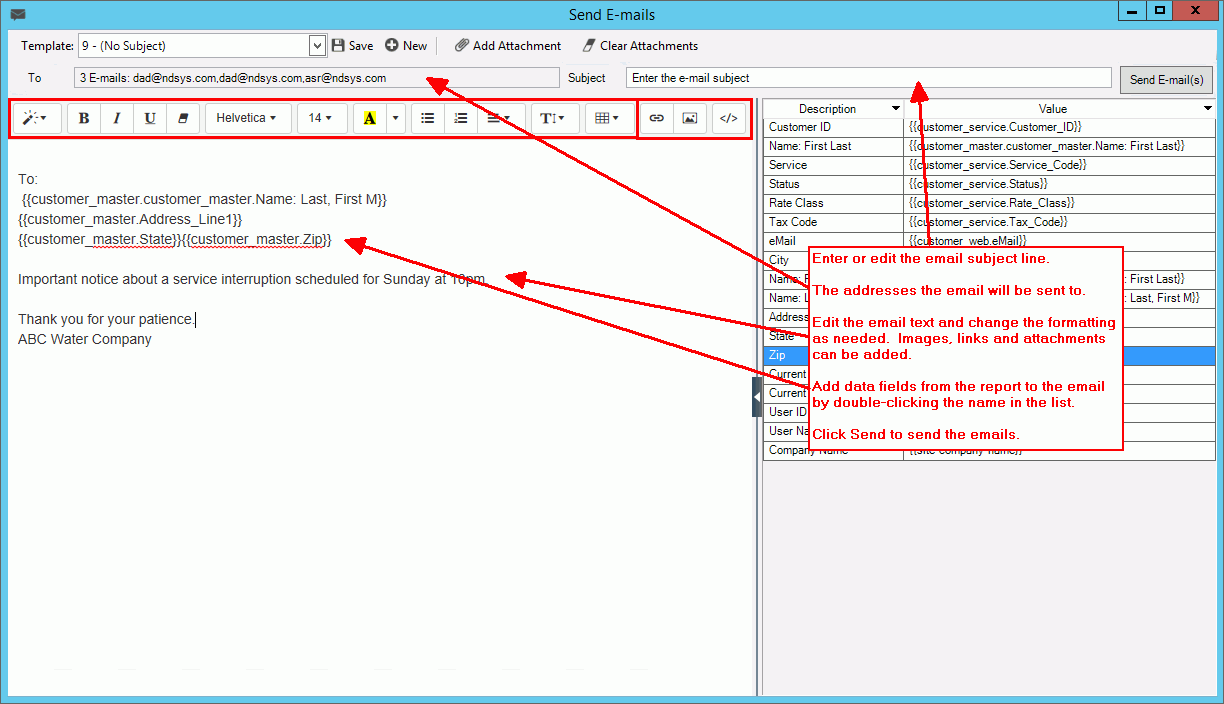1224x704 pixels.
Task: Insert a numbered ordered list
Action: (x=461, y=118)
